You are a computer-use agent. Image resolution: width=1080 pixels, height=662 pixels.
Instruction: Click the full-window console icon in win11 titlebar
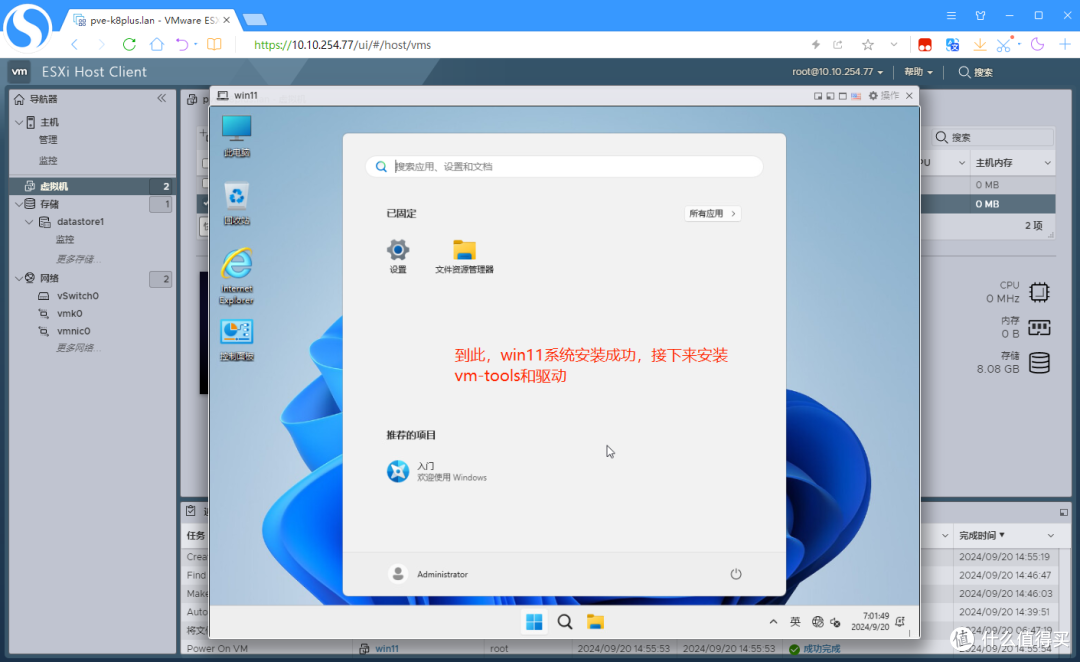click(842, 96)
